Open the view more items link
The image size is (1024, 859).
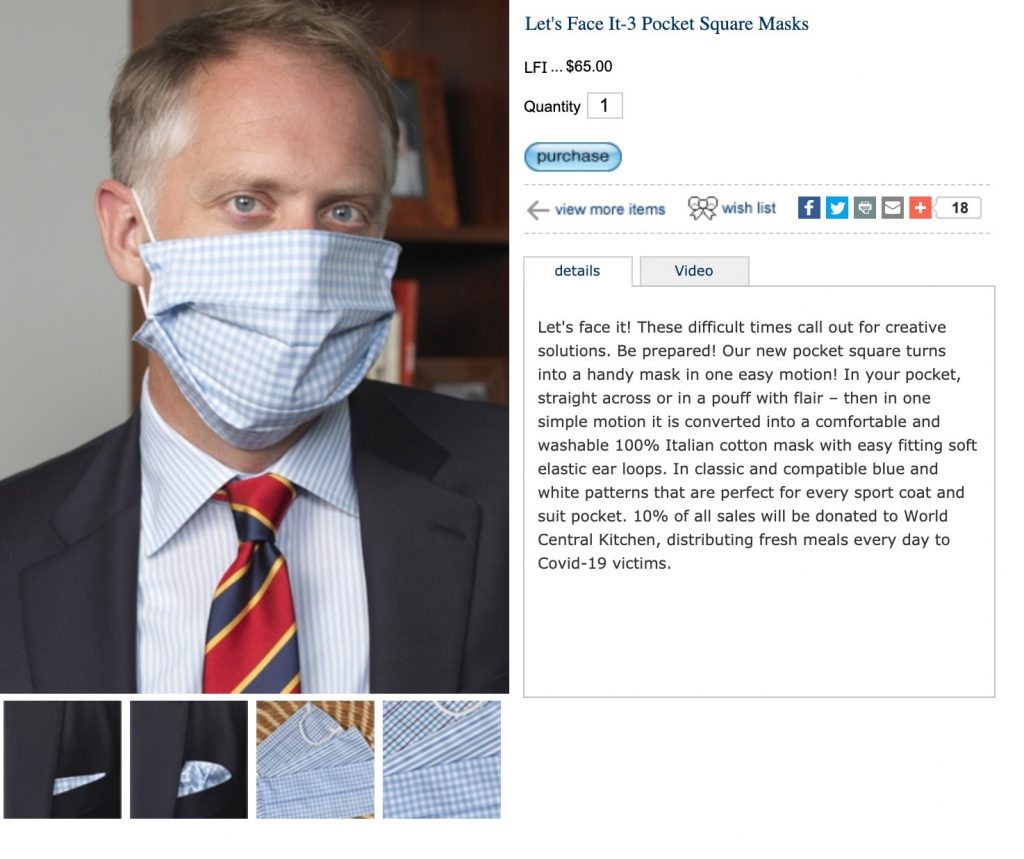click(x=610, y=209)
